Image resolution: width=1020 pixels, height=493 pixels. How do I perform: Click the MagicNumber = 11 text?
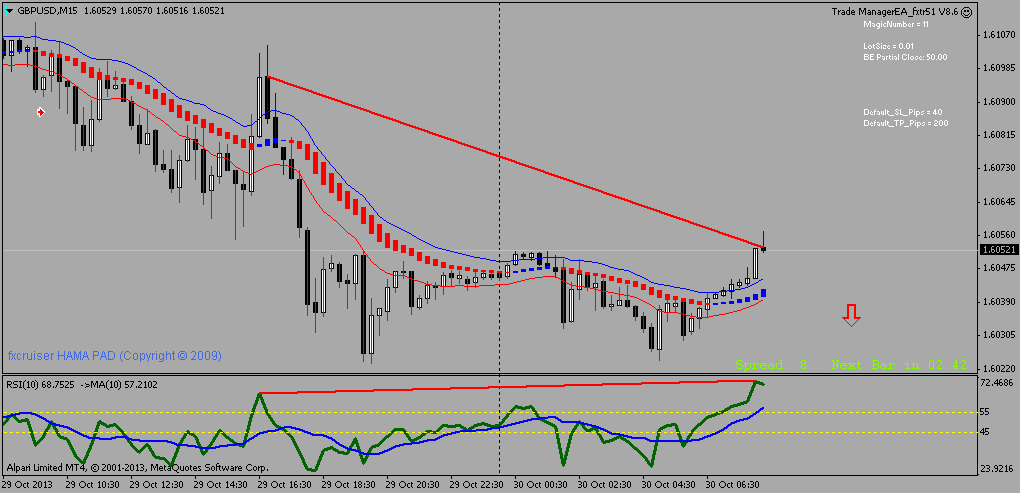click(896, 24)
